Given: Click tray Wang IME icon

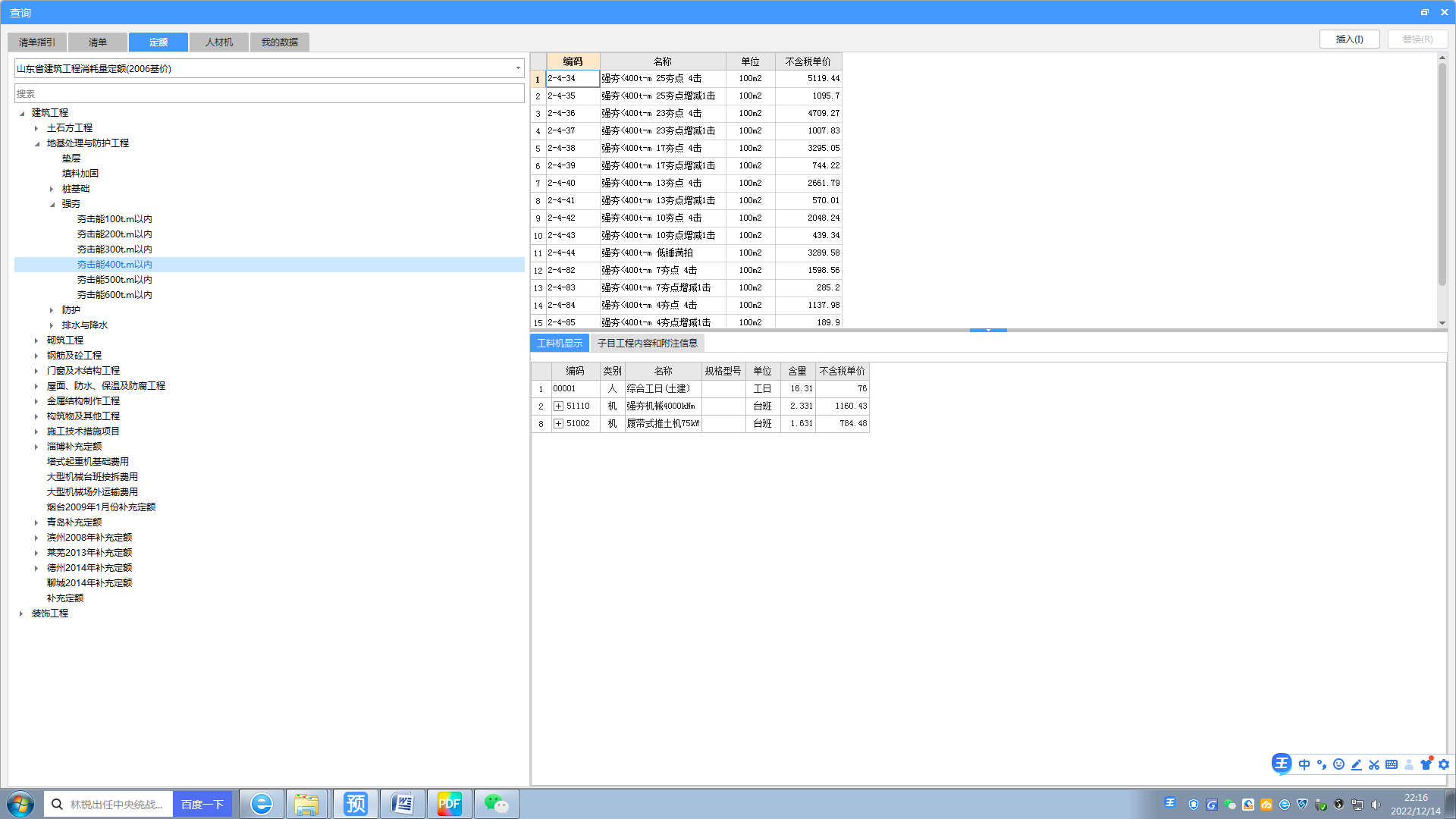Looking at the screenshot, I should (x=1170, y=803).
